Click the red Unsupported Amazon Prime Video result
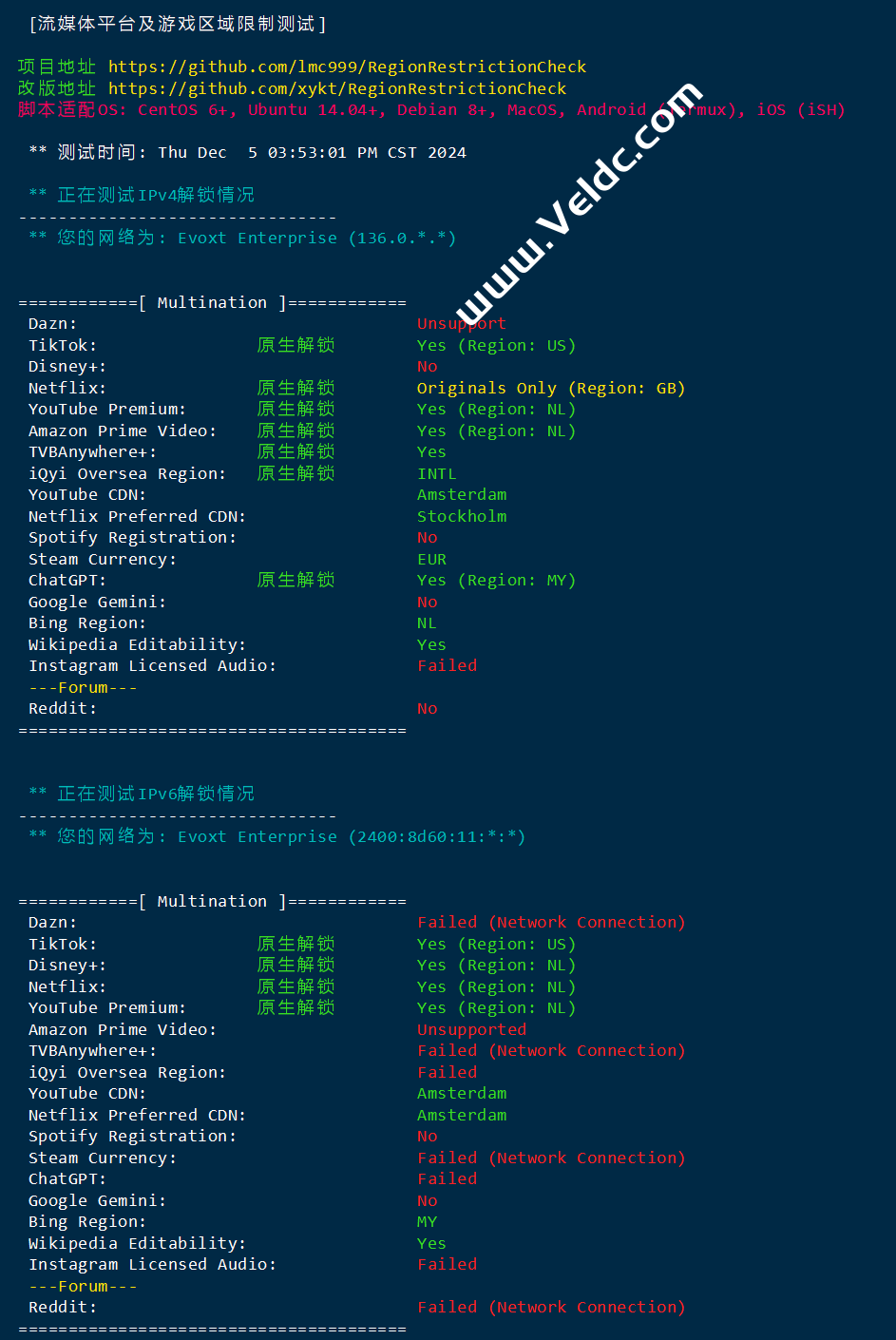This screenshot has width=896, height=1340. point(471,1029)
